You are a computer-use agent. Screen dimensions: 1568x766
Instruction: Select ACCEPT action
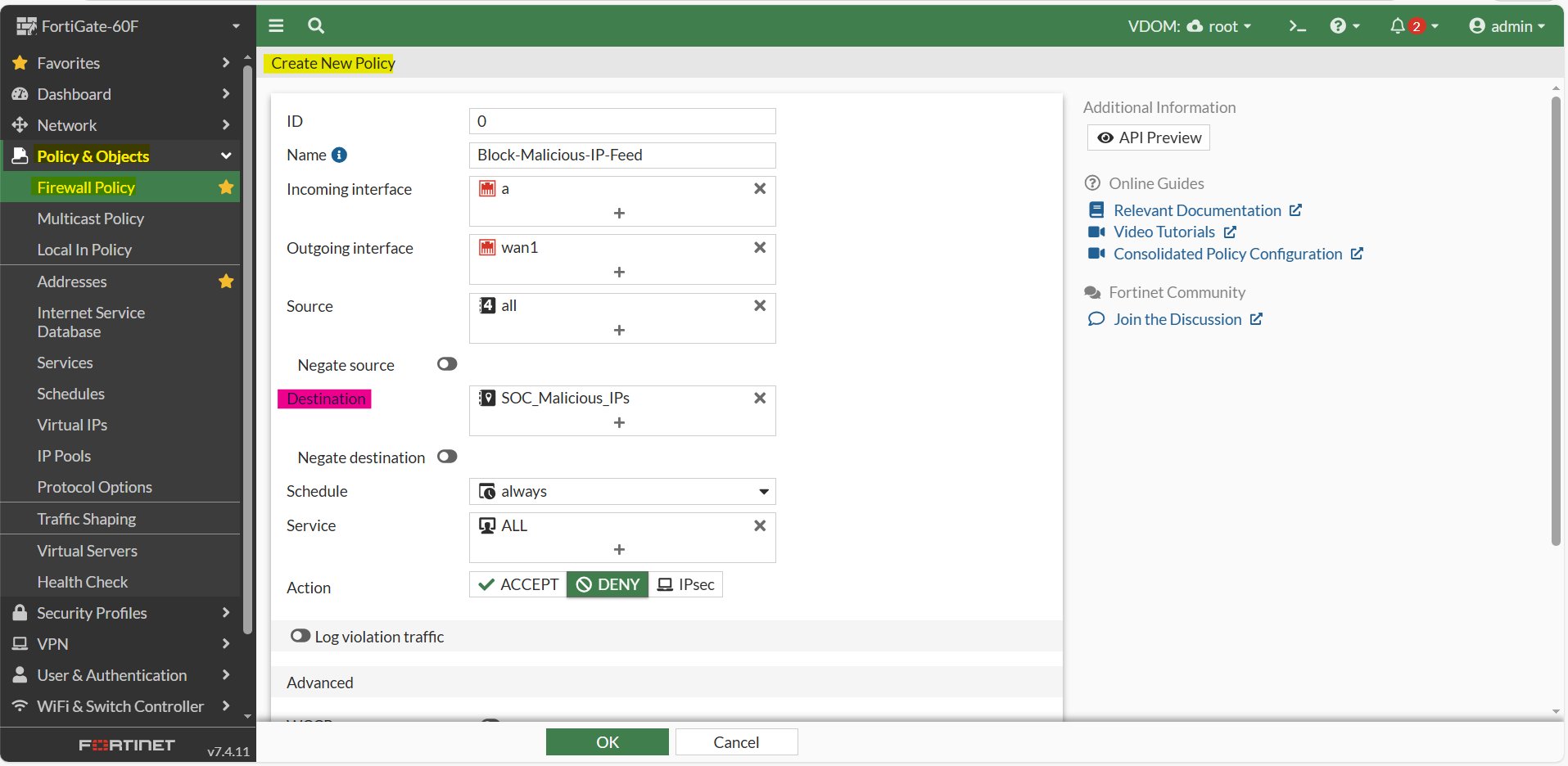(518, 584)
